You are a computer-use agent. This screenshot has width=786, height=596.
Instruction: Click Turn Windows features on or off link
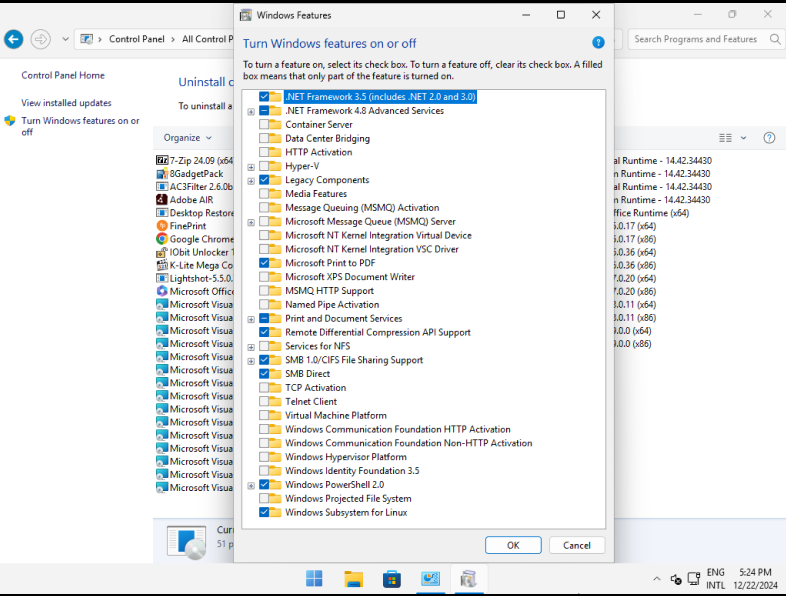click(80, 126)
